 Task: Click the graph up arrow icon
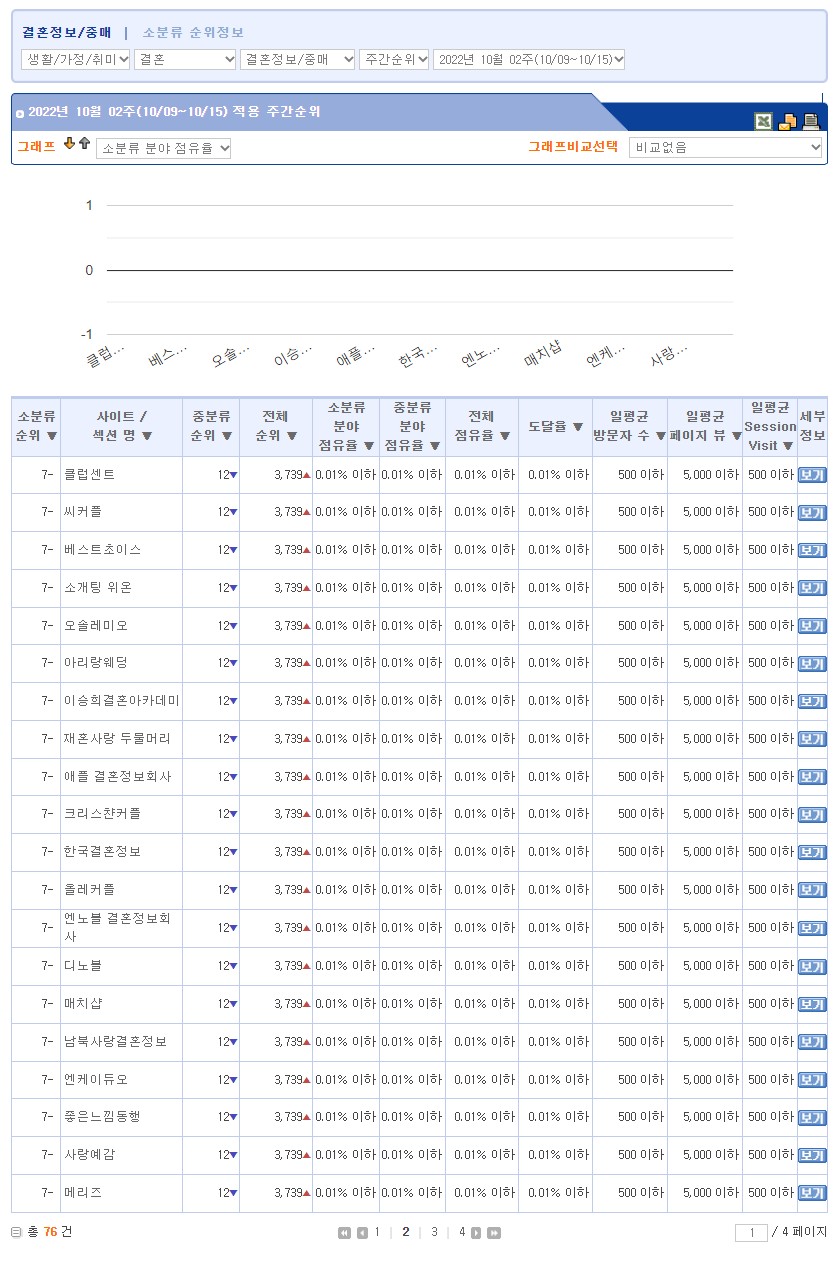click(84, 144)
